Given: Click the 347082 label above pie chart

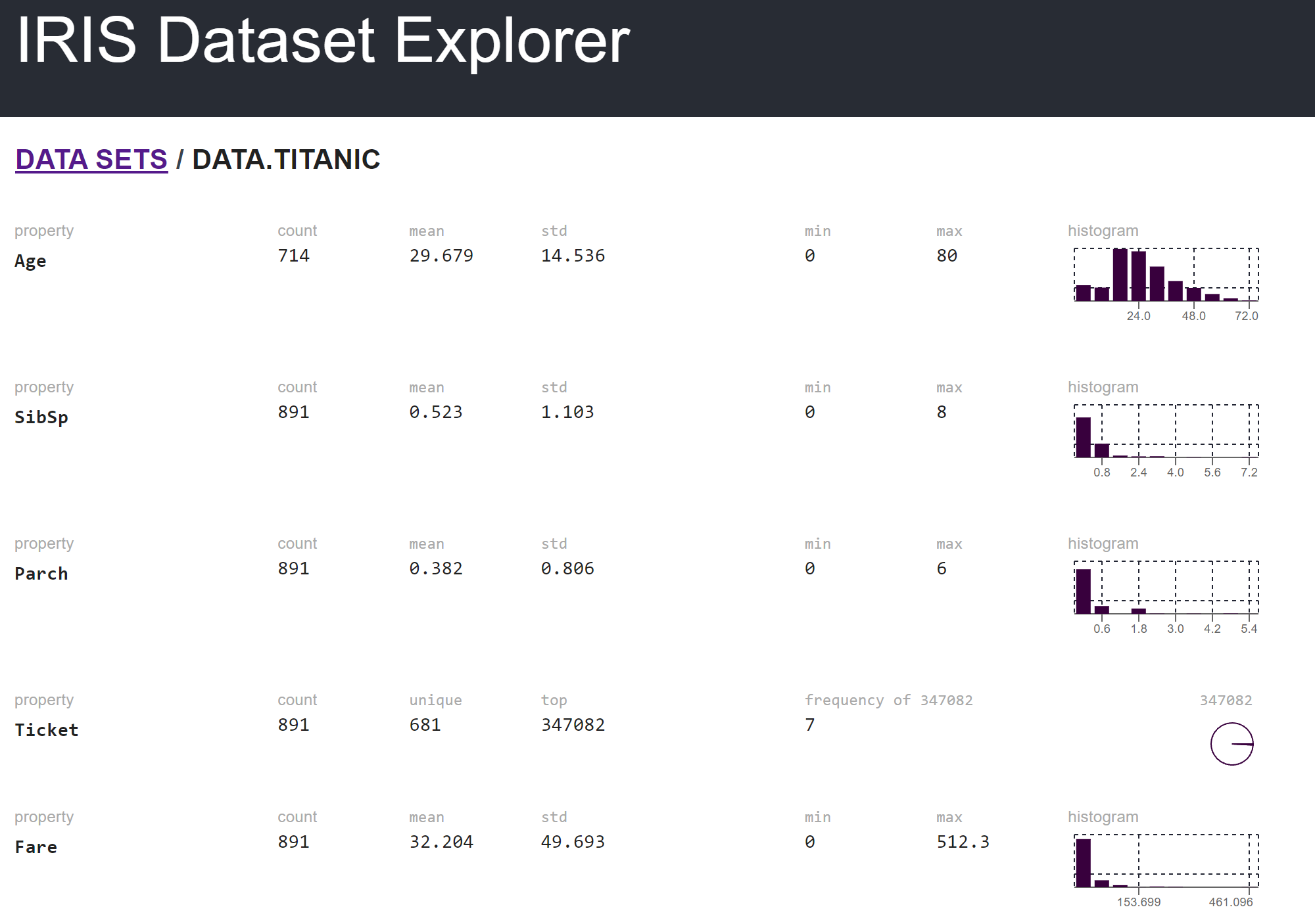Looking at the screenshot, I should [x=1226, y=701].
